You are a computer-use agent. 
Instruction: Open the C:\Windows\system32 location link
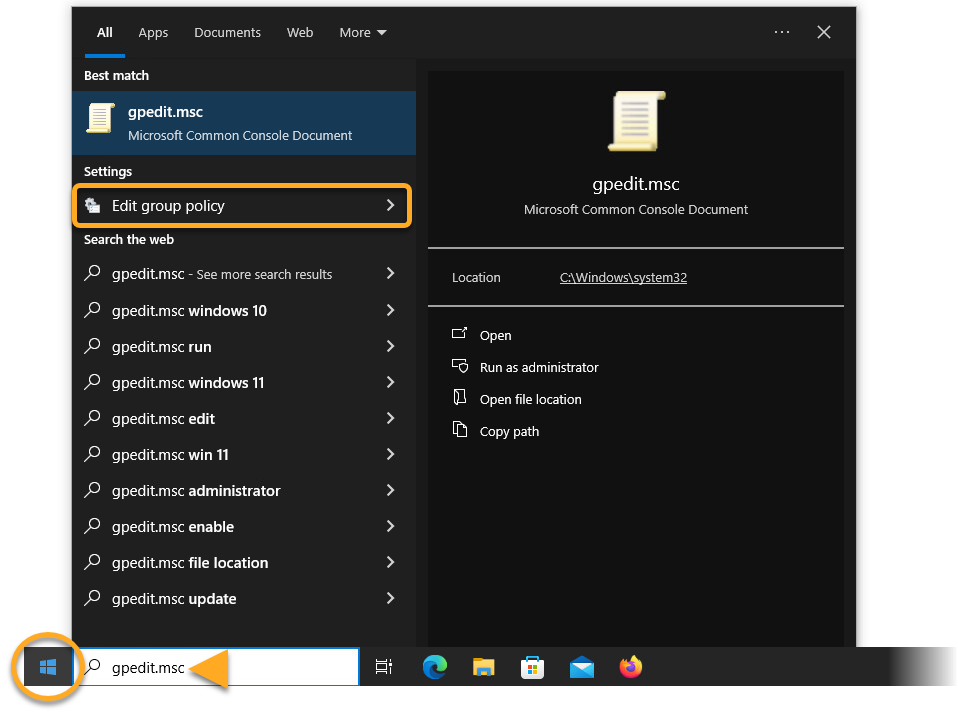pos(623,277)
